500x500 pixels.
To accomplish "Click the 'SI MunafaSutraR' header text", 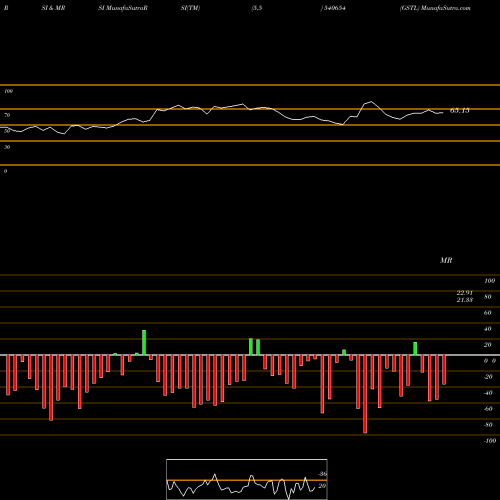I will pos(123,8).
